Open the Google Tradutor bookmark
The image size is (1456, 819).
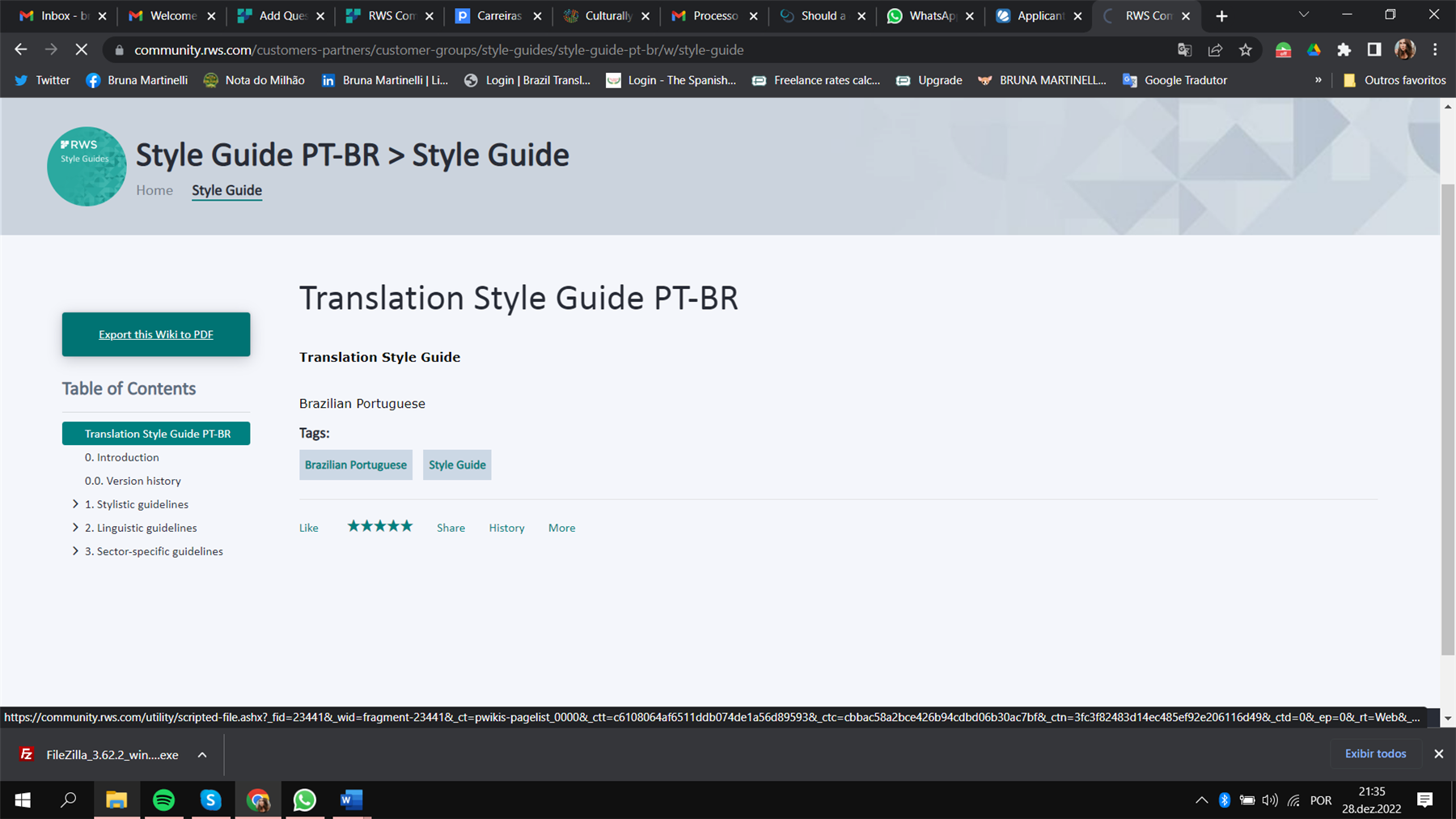coord(1175,80)
